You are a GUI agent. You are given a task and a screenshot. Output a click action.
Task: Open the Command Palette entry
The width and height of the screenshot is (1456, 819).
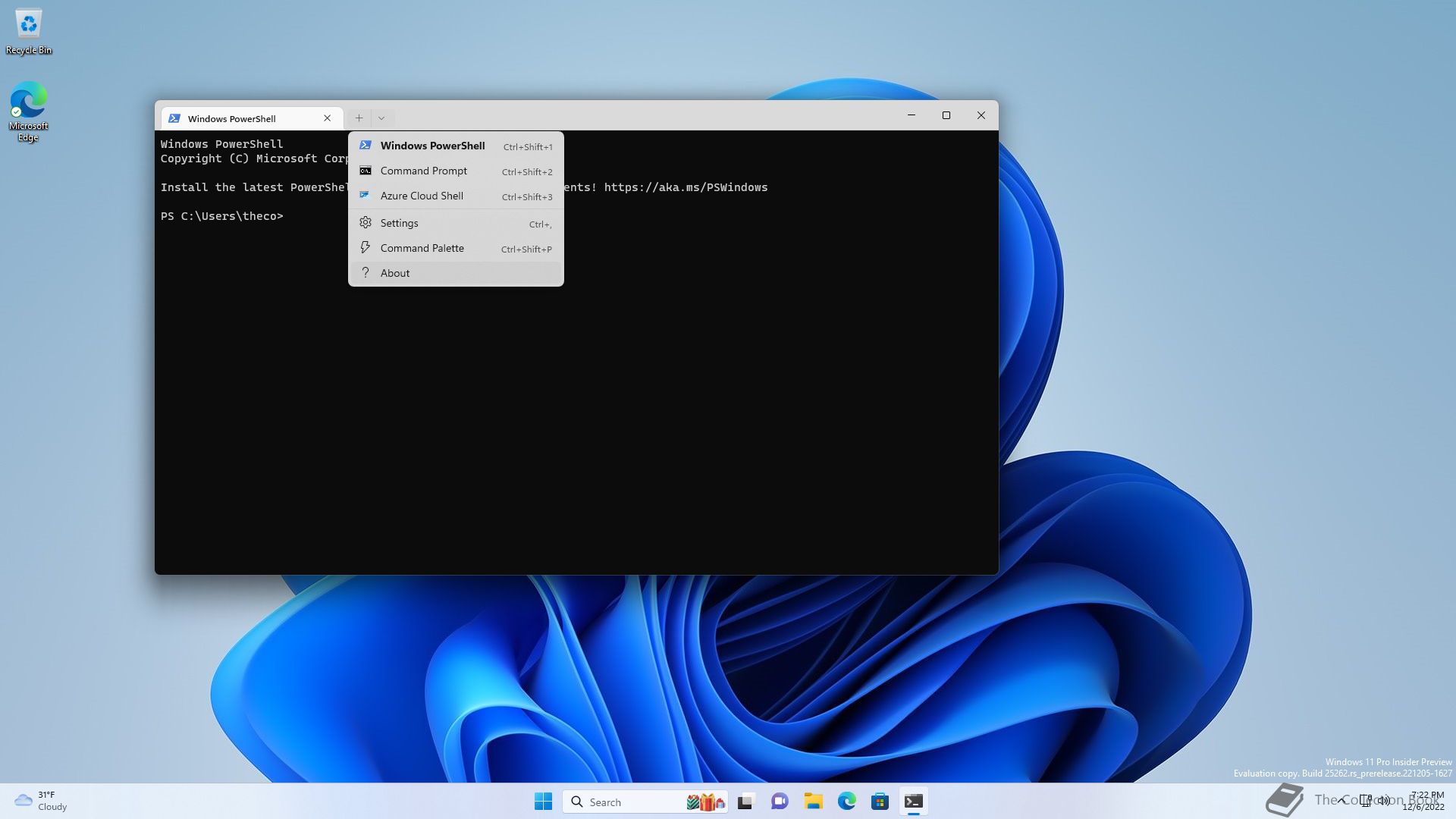pos(456,248)
